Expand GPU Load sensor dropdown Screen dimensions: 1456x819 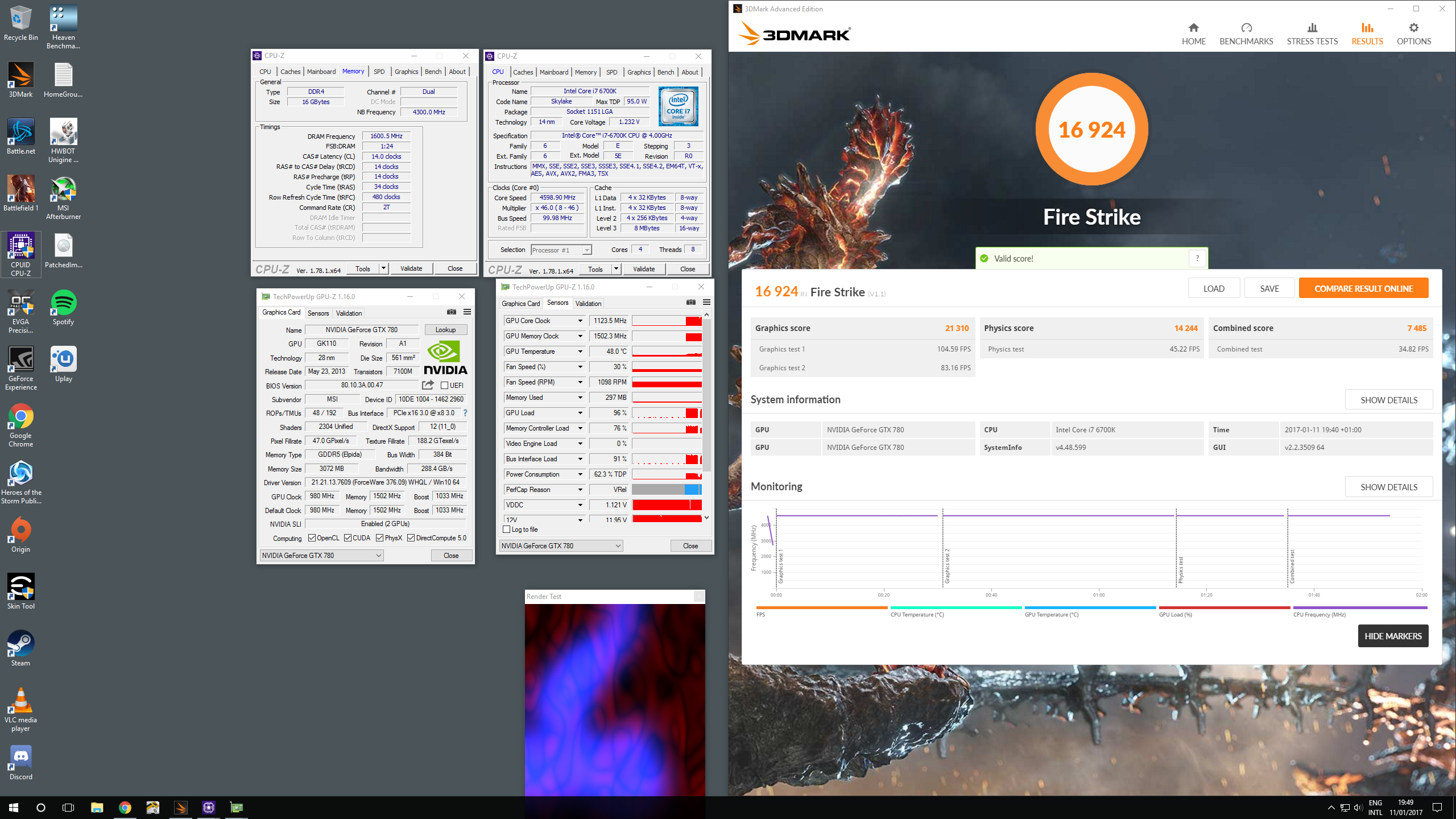point(580,413)
